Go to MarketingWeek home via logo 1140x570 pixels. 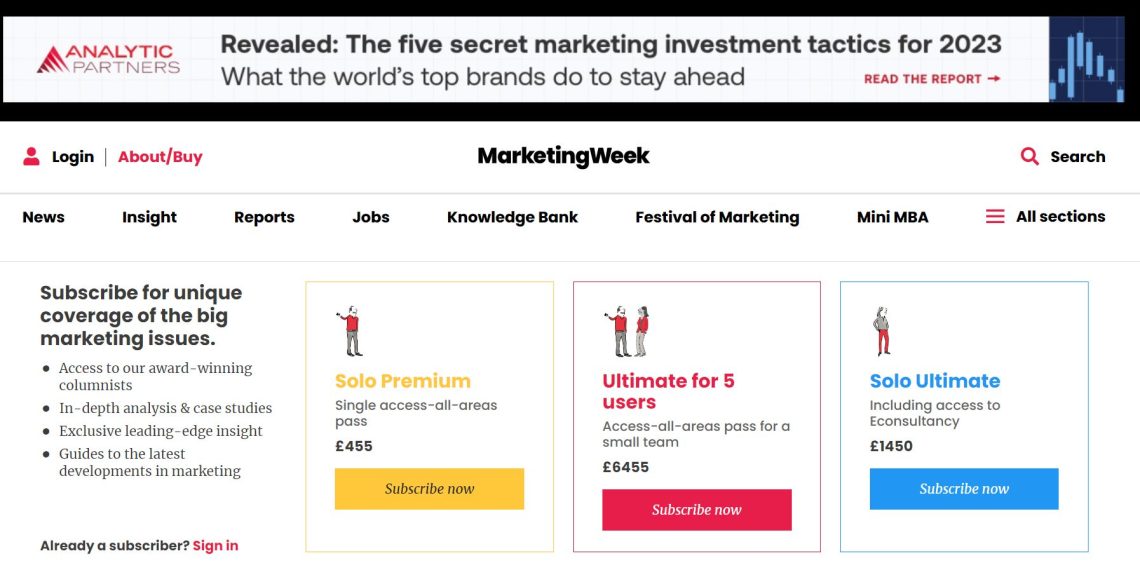[563, 156]
